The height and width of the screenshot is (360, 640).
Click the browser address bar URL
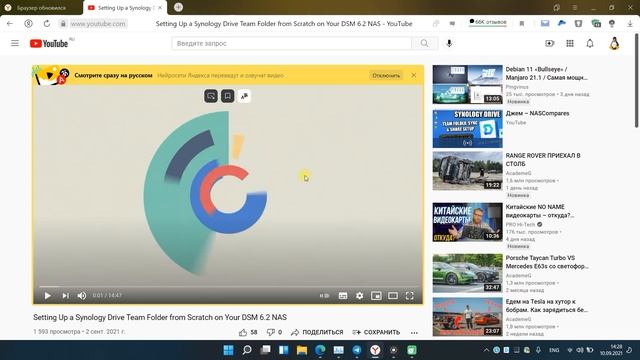[x=98, y=24]
